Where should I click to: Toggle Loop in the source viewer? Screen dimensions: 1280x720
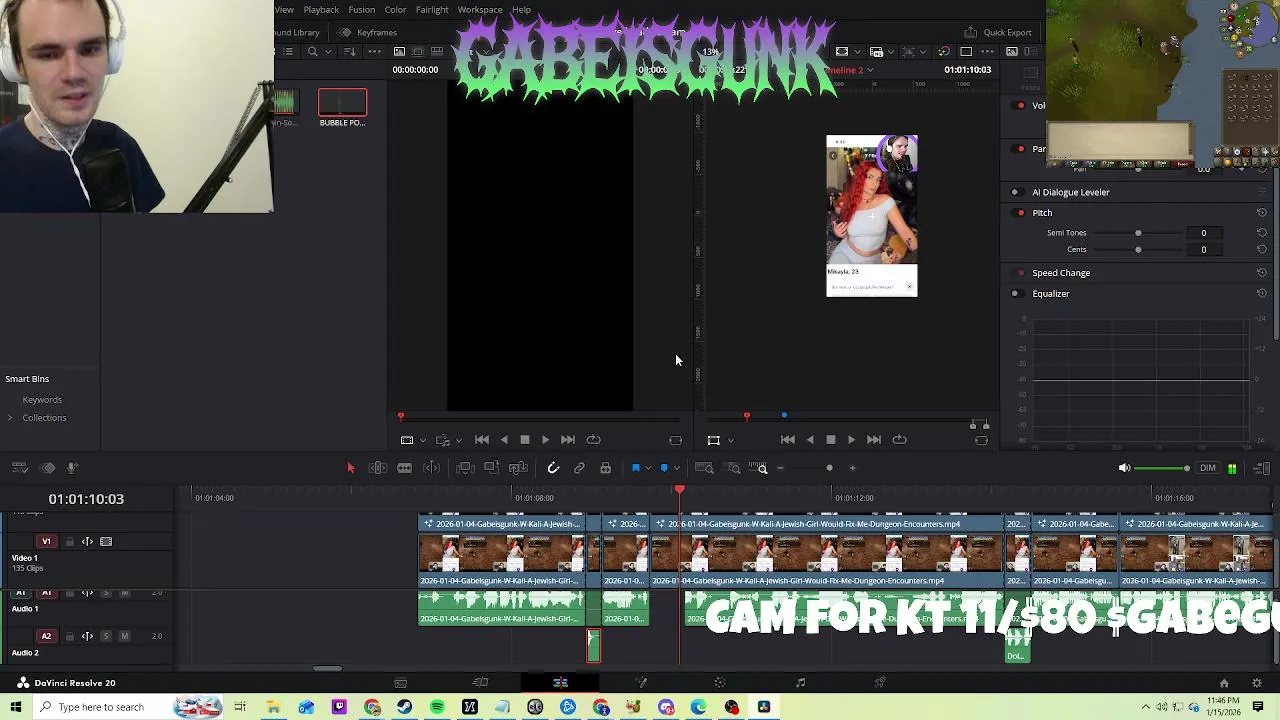tap(594, 440)
